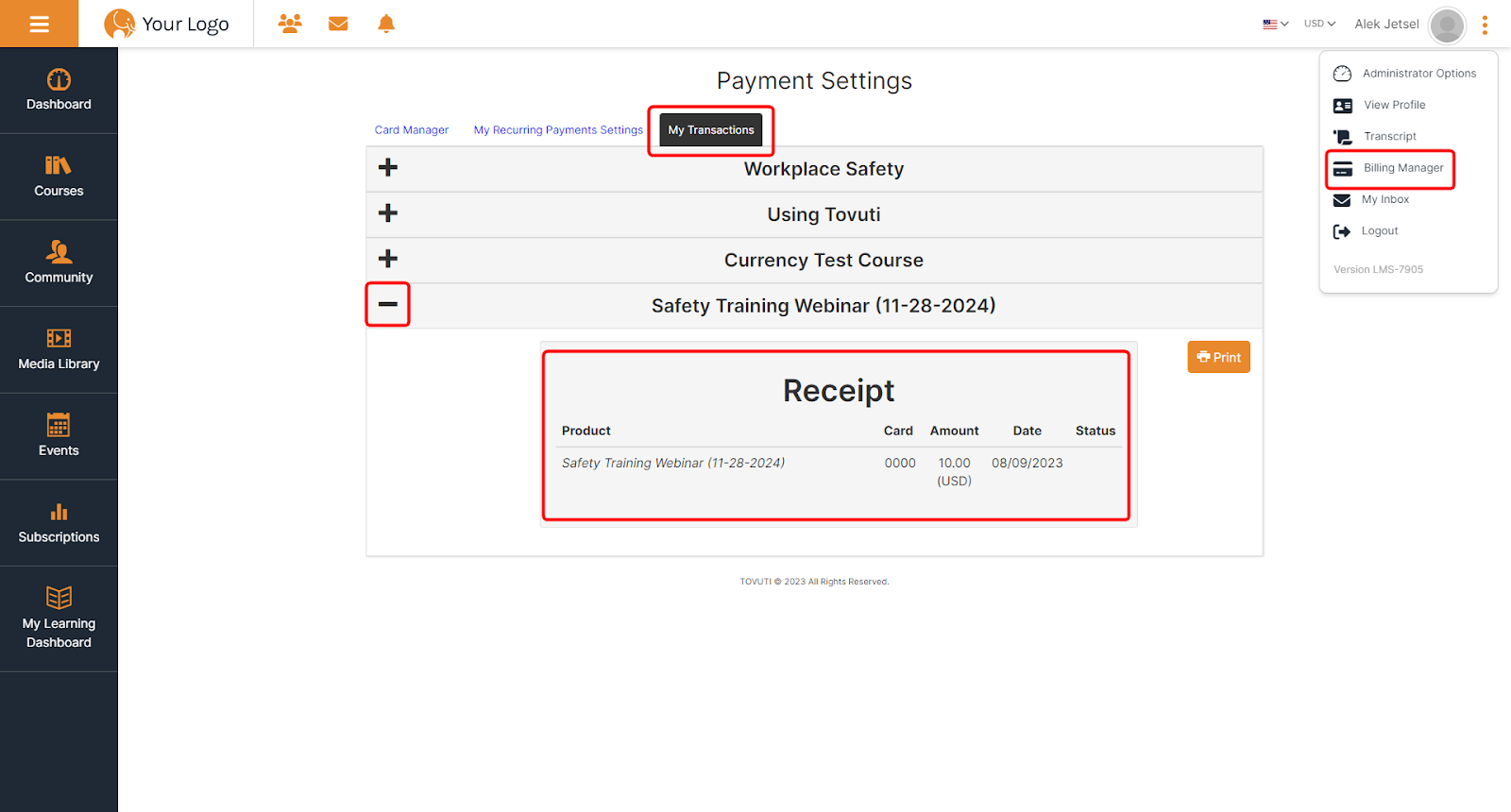Image resolution: width=1511 pixels, height=812 pixels.
Task: Open the users group icon in header
Action: click(290, 24)
